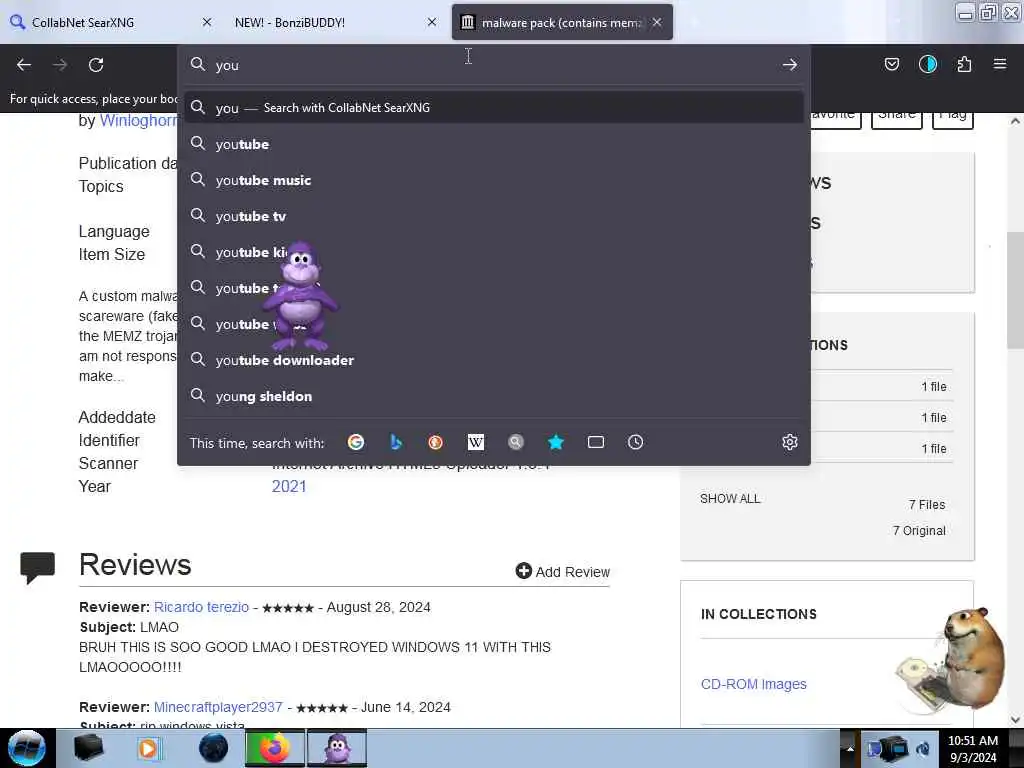Close the BonziBUDDY tab
This screenshot has width=1024, height=768.
click(x=432, y=22)
